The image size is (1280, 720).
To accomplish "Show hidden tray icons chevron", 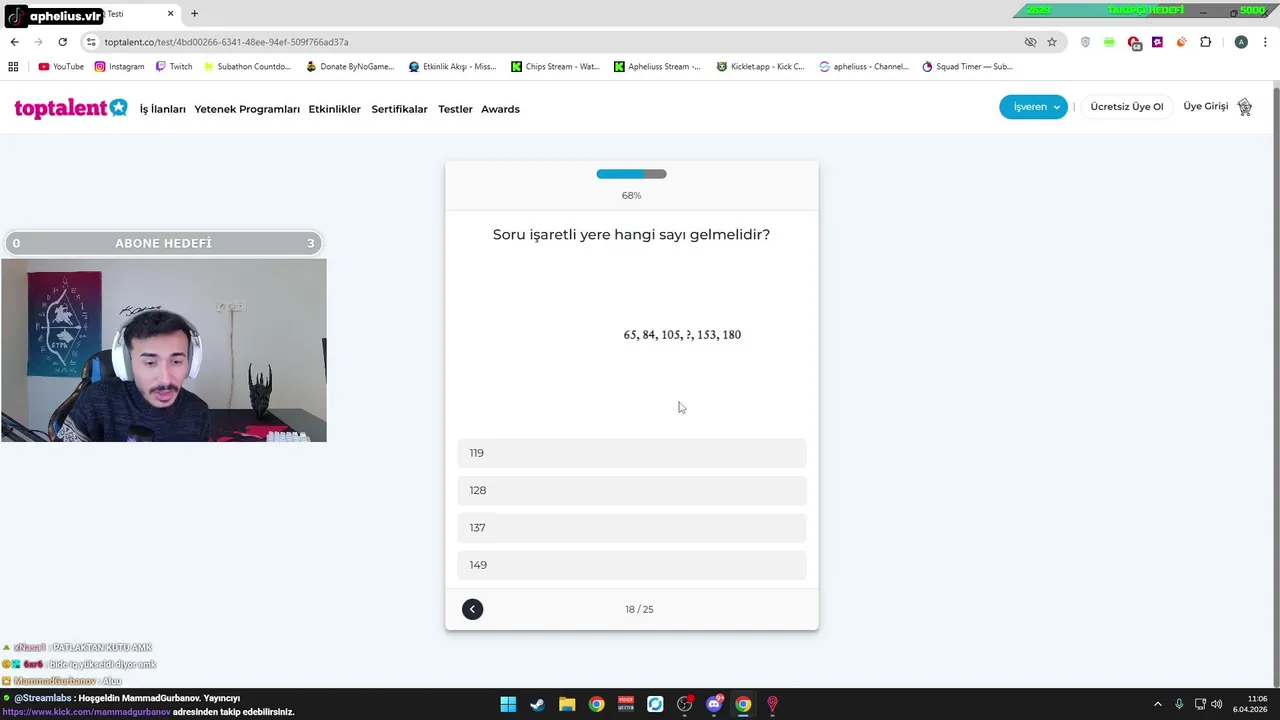I will coord(1158,704).
